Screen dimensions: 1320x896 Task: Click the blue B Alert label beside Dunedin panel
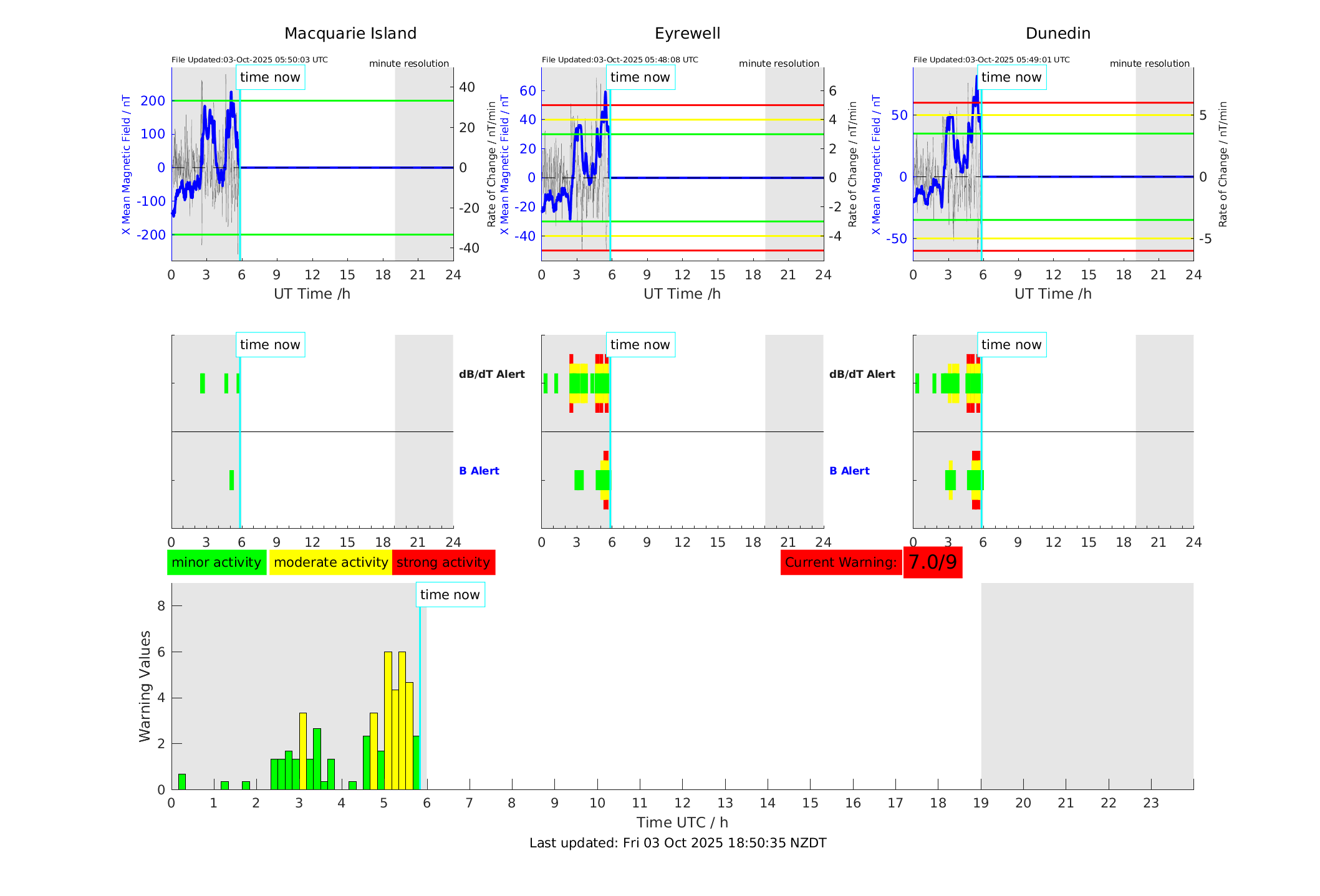click(x=849, y=471)
